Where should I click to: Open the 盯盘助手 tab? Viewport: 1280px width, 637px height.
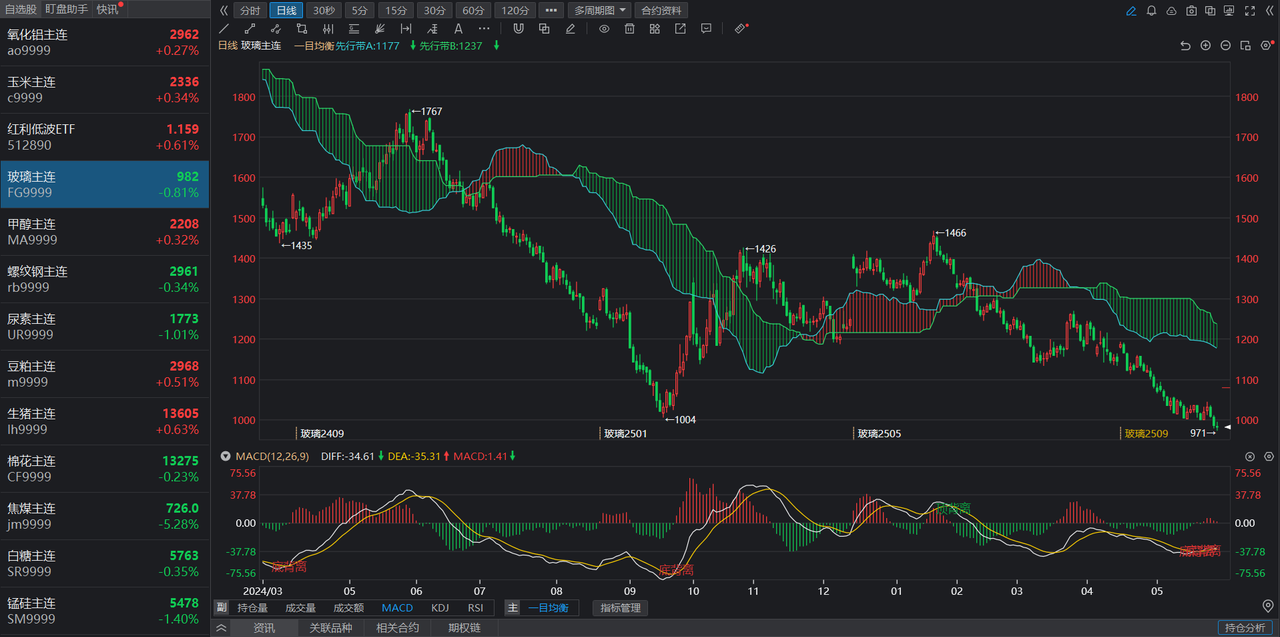(x=66, y=9)
